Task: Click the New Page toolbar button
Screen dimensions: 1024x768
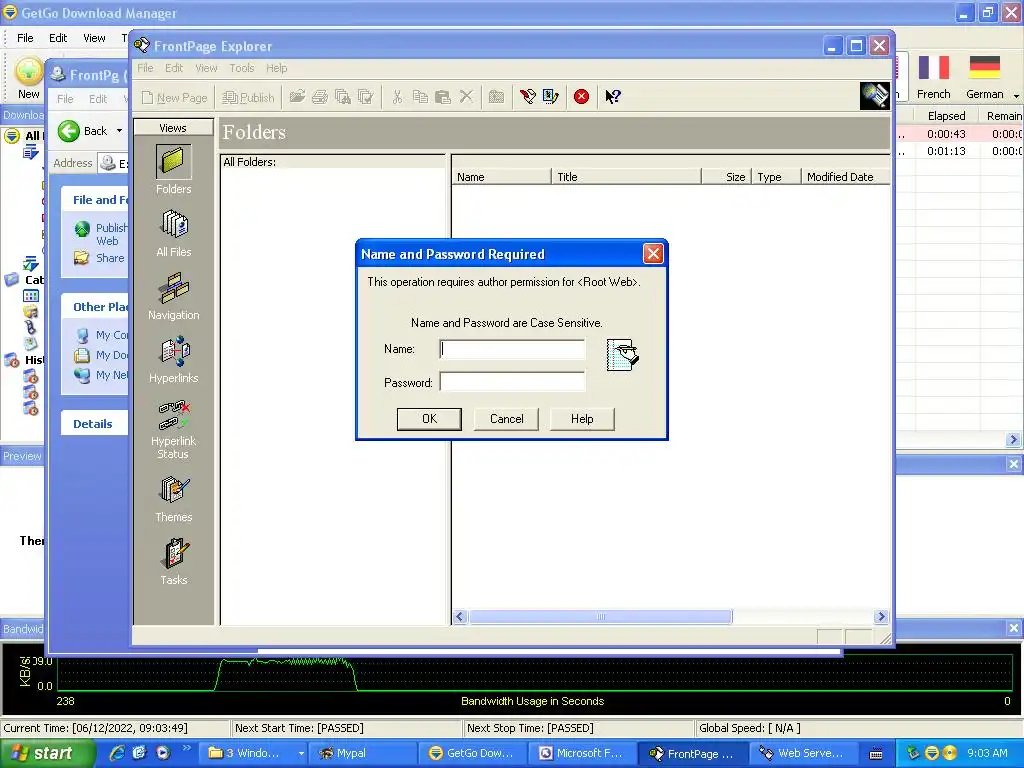Action: point(175,97)
